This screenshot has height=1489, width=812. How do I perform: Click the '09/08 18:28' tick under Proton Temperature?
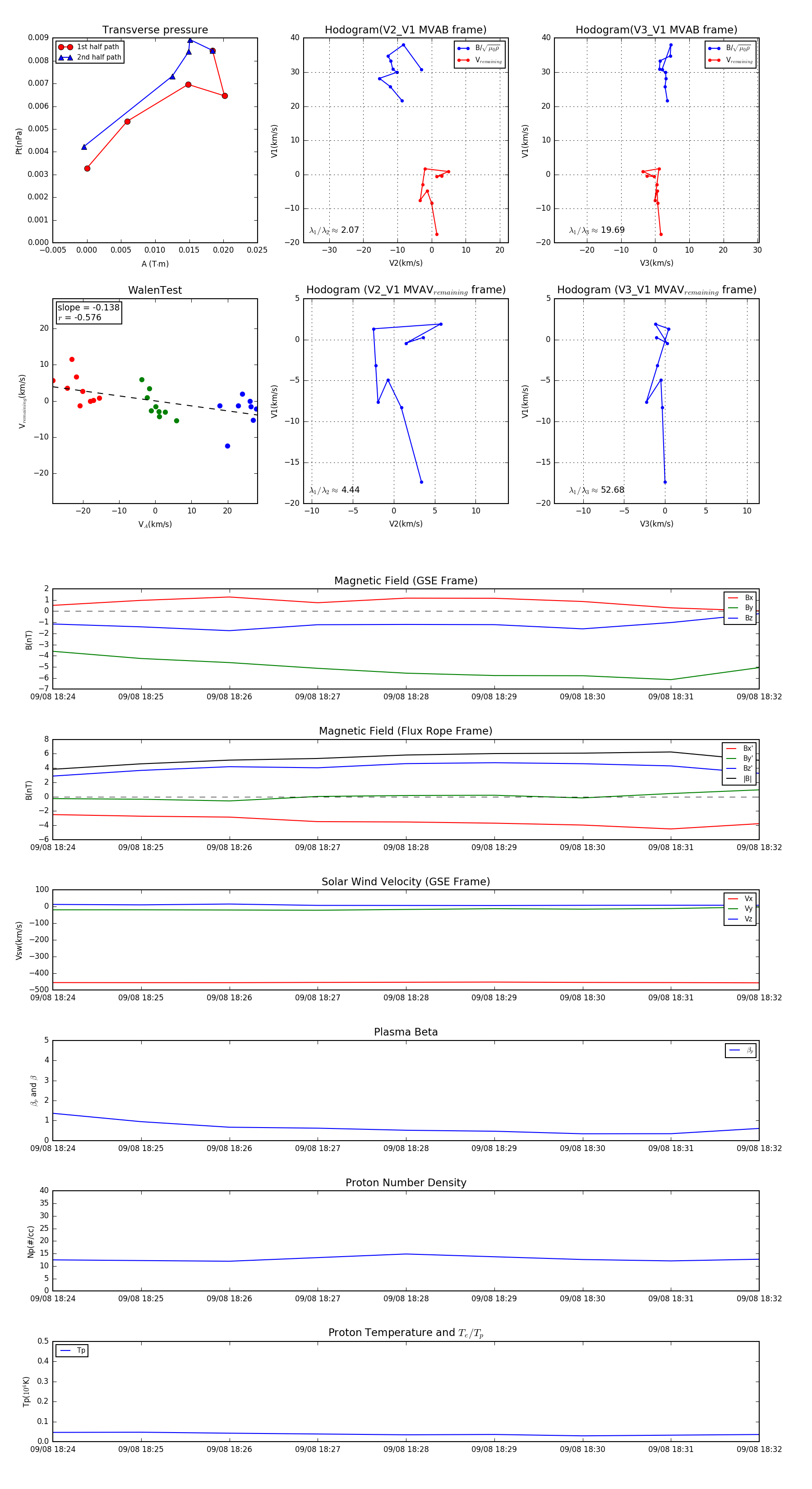tap(406, 1449)
